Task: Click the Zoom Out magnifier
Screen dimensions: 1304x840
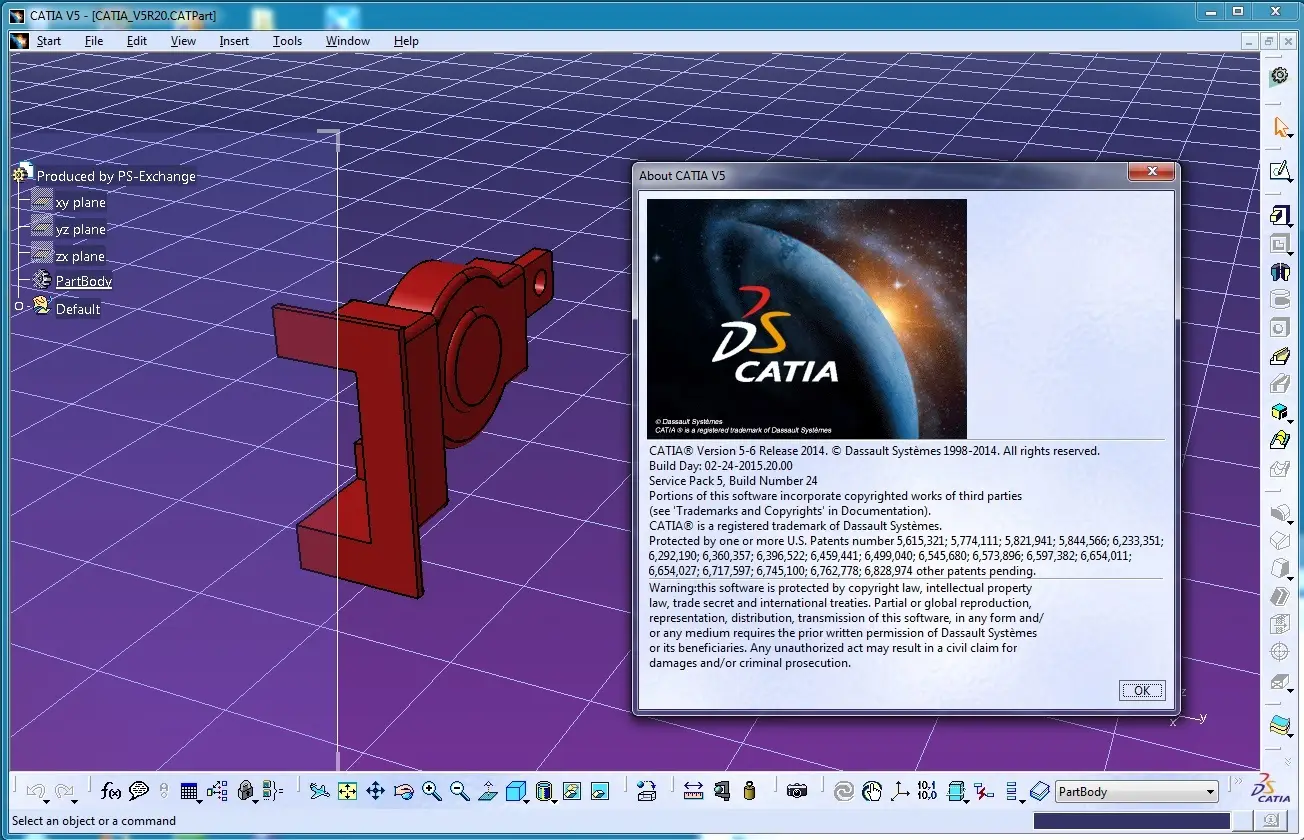Action: tap(460, 791)
